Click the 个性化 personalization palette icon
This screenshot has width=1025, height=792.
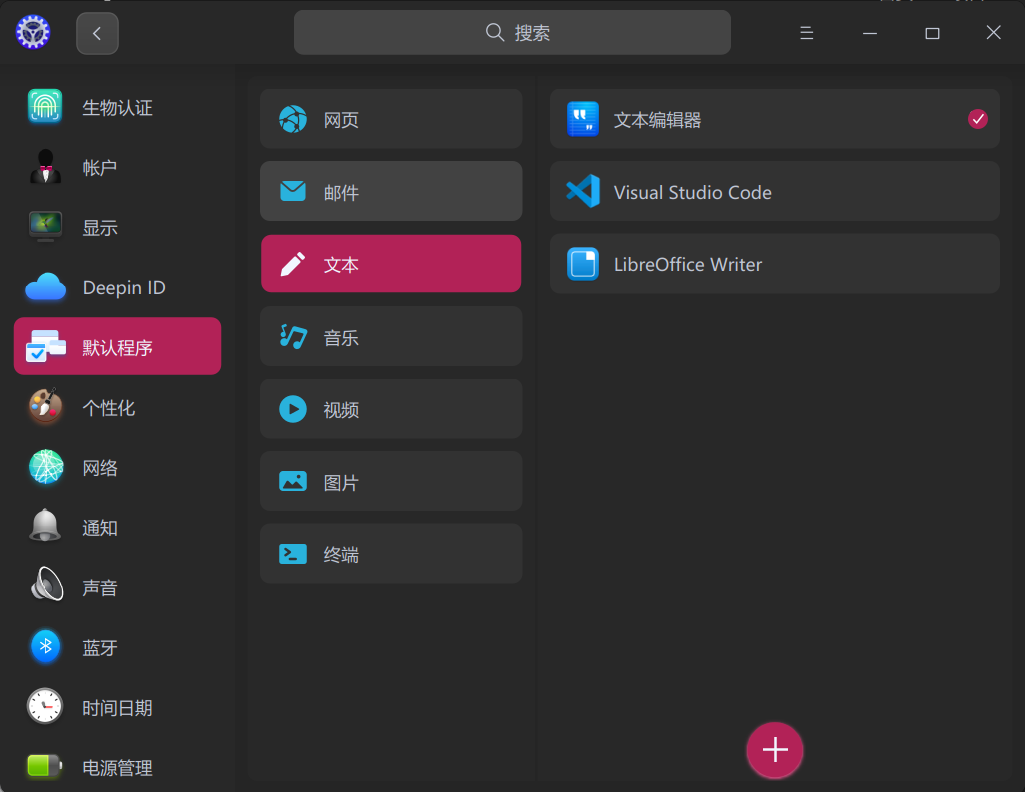coord(45,407)
